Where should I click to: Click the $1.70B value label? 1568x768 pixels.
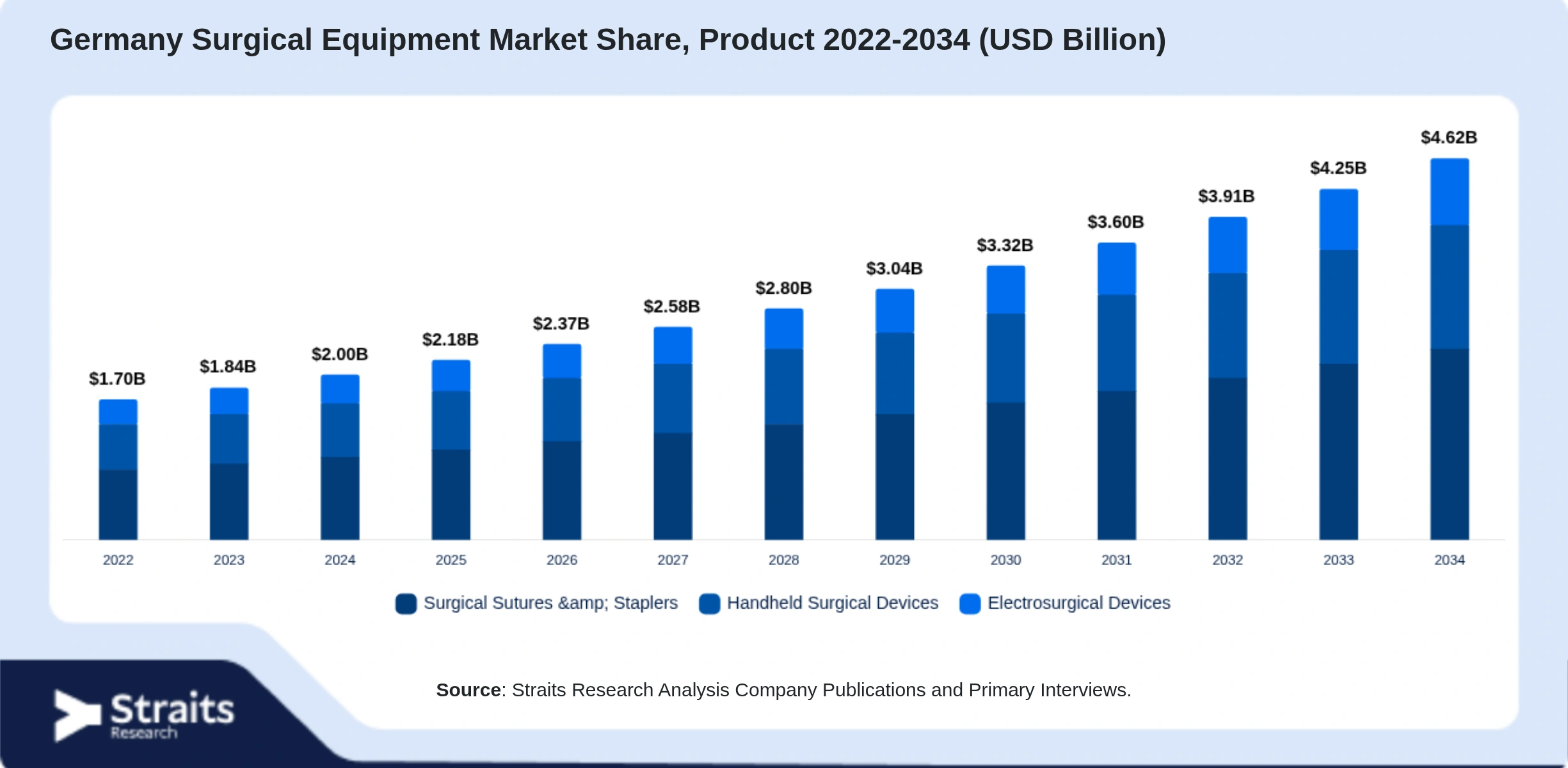tap(117, 379)
